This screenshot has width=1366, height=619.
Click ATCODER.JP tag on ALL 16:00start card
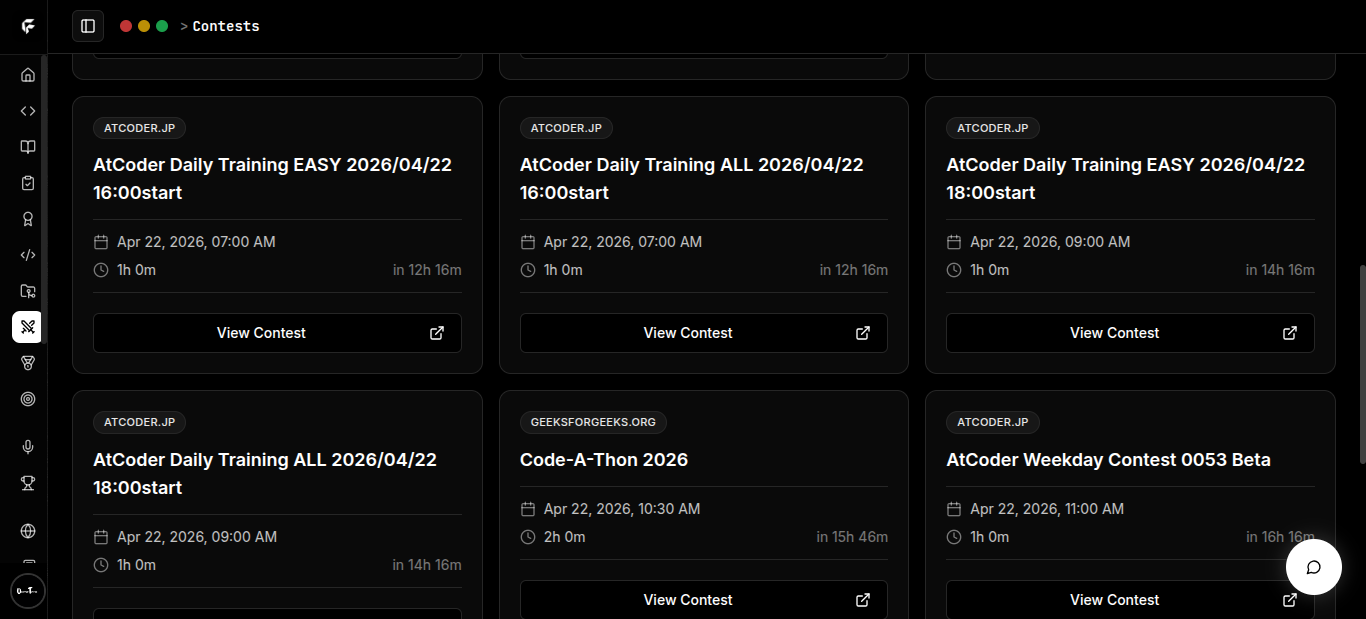coord(566,128)
